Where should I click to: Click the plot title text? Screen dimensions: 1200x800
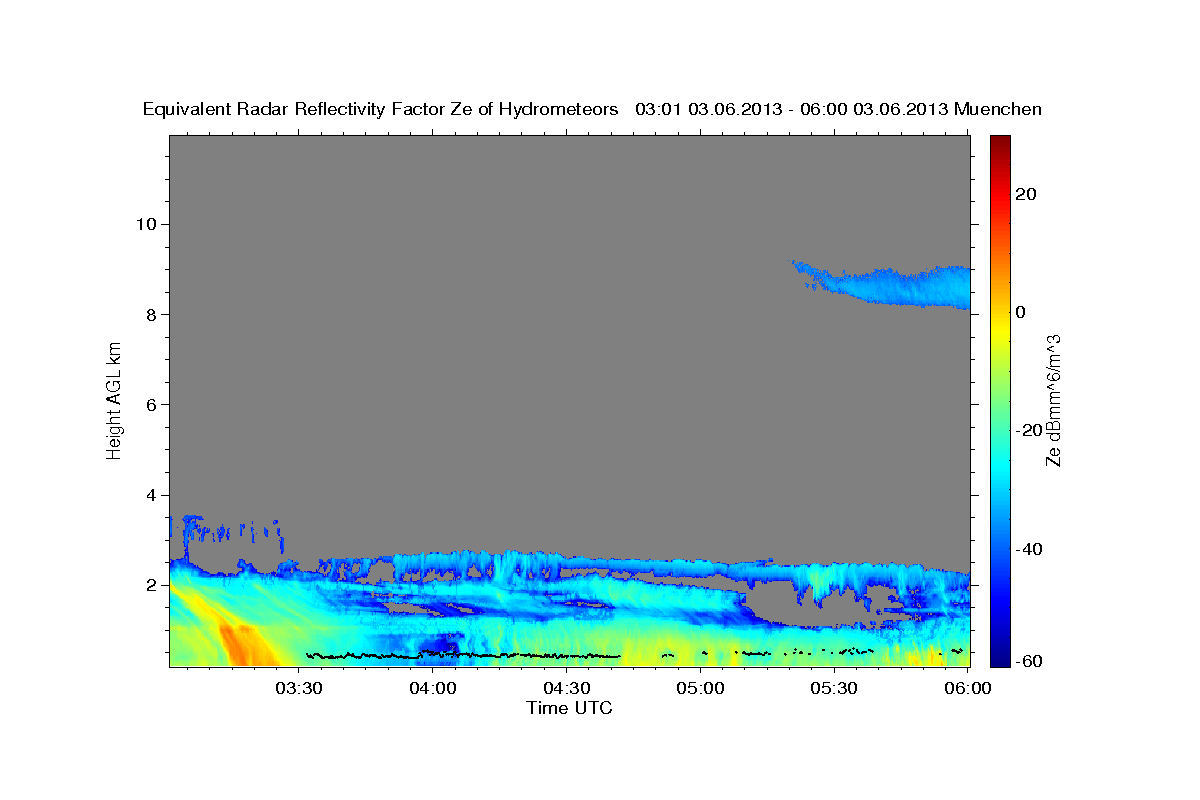pos(593,109)
